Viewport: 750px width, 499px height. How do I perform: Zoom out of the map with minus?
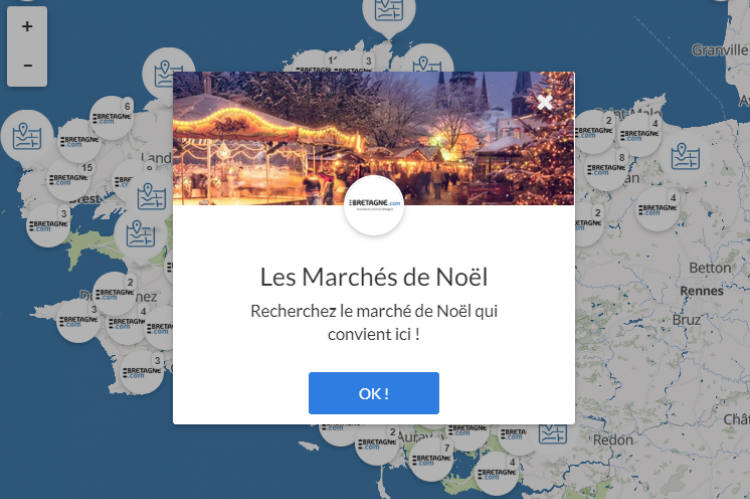[27, 66]
